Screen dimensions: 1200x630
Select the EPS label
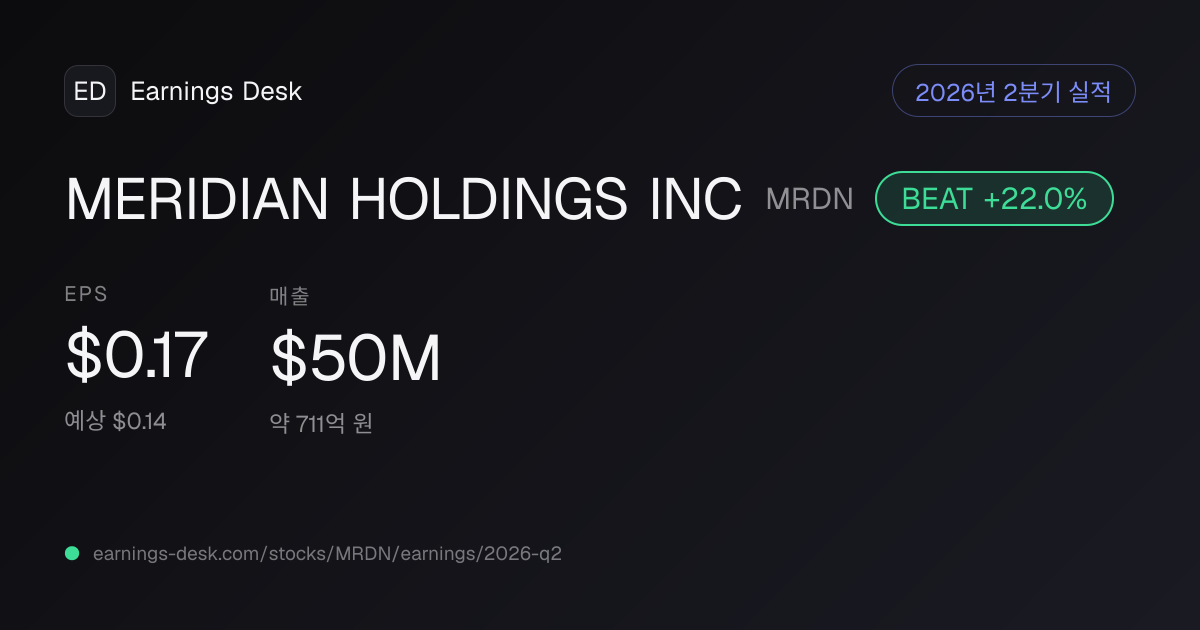(86, 294)
